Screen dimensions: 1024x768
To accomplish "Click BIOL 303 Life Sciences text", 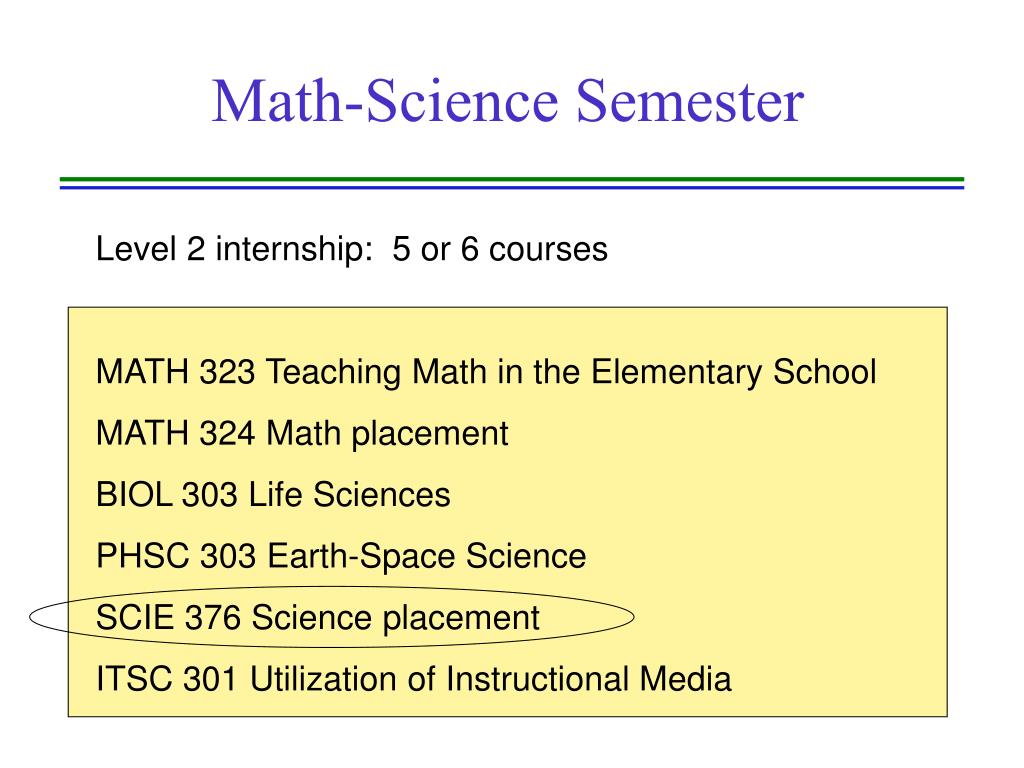I will (x=273, y=494).
